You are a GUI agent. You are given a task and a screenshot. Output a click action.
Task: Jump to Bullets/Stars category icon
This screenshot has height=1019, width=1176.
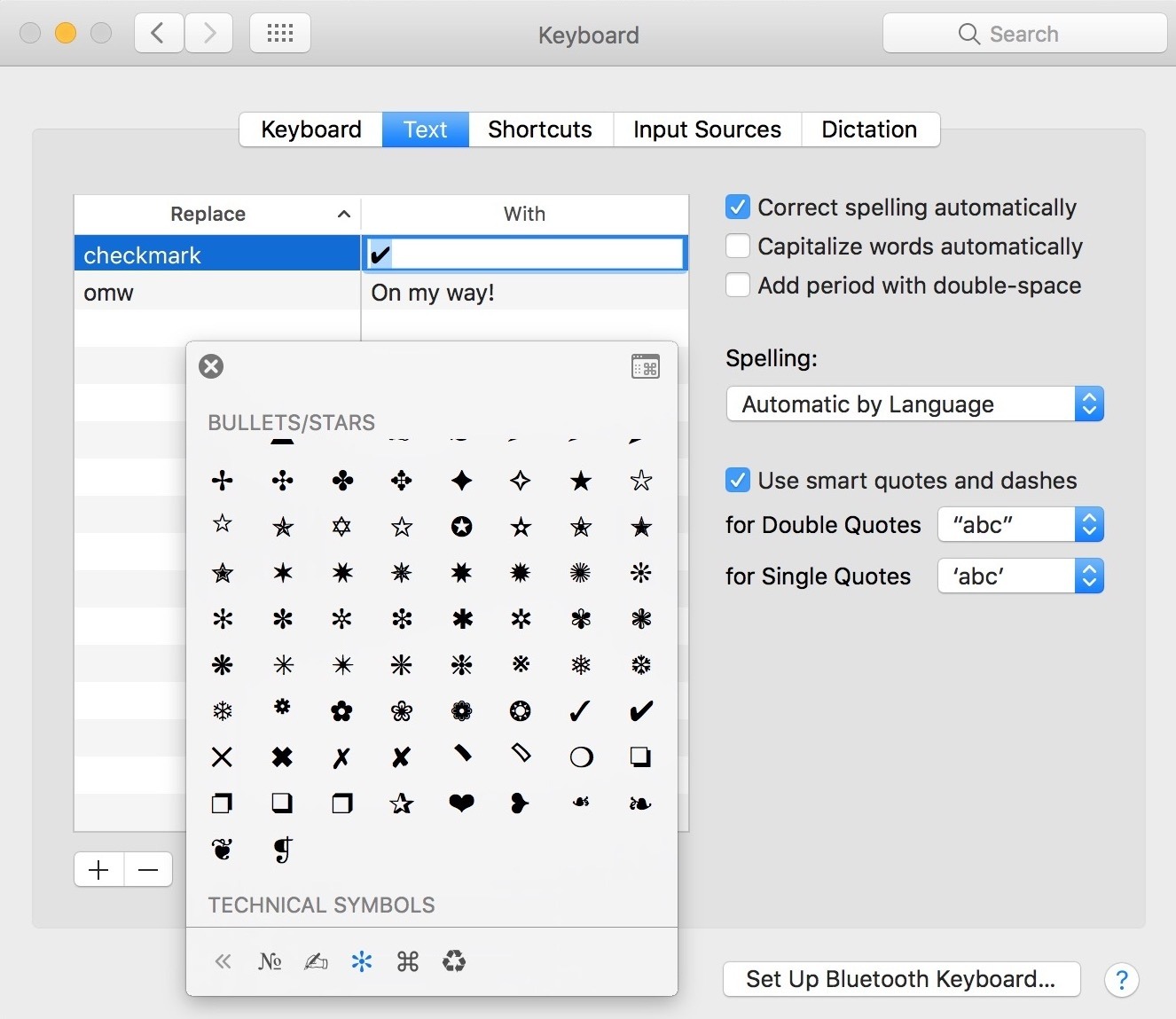click(362, 961)
